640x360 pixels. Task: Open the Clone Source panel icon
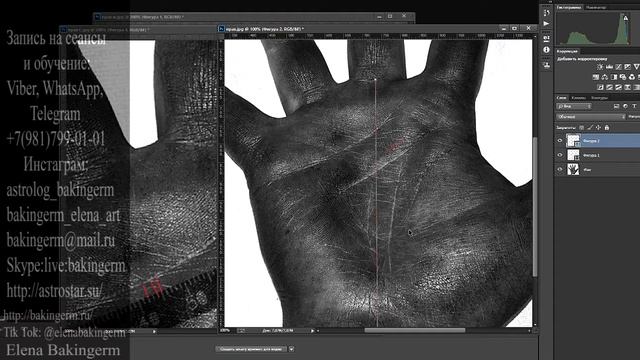547,64
